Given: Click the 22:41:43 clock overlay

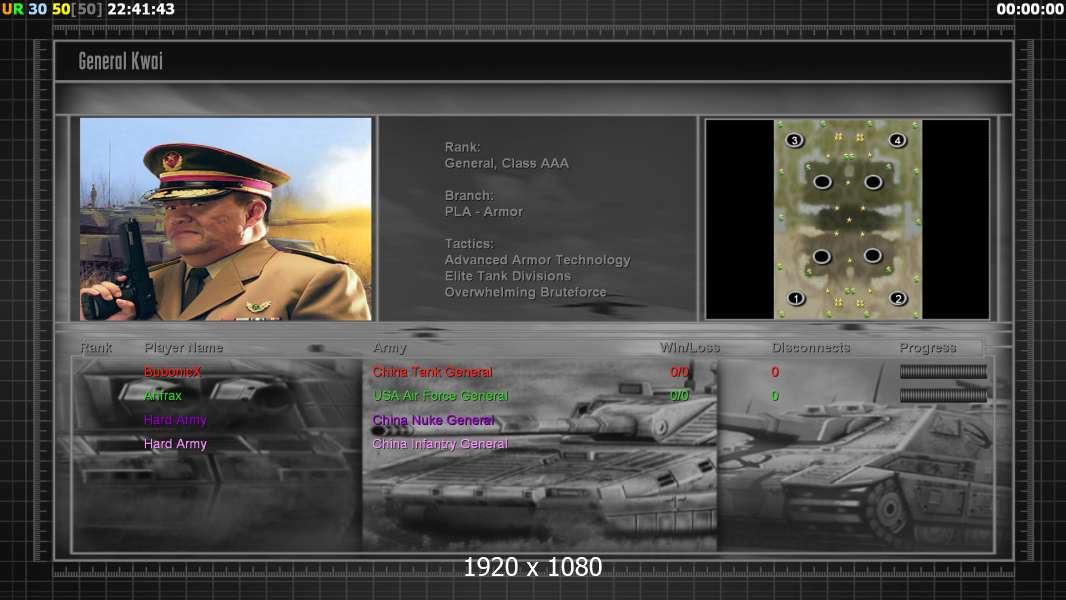Looking at the screenshot, I should [x=141, y=9].
